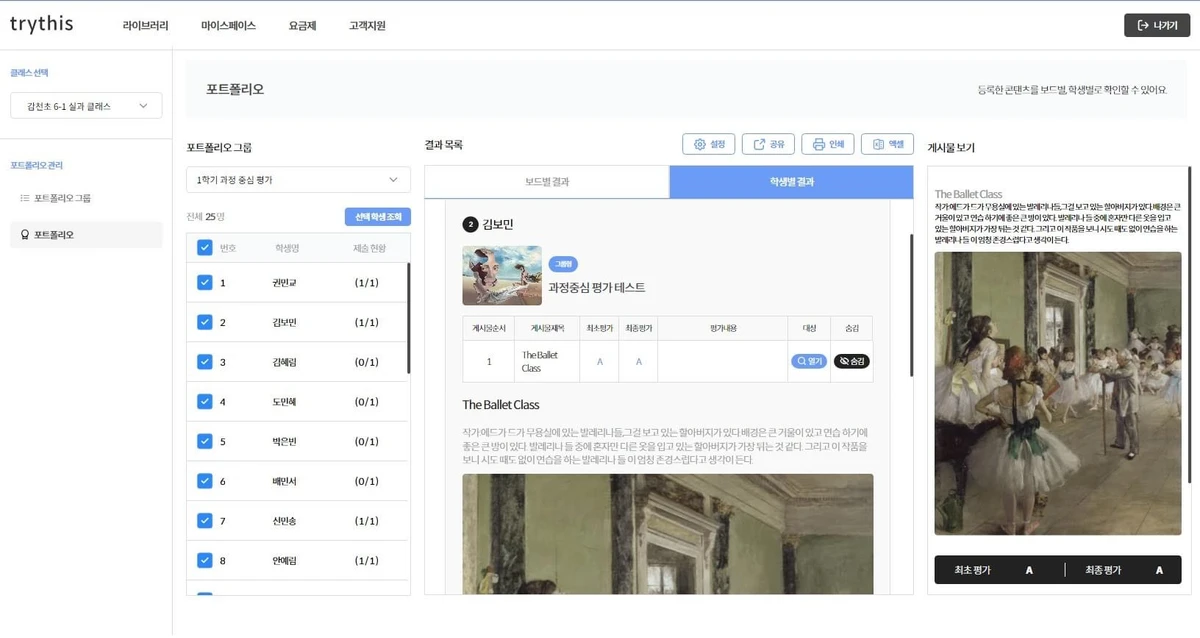Click the name of student number 4

pos(284,402)
